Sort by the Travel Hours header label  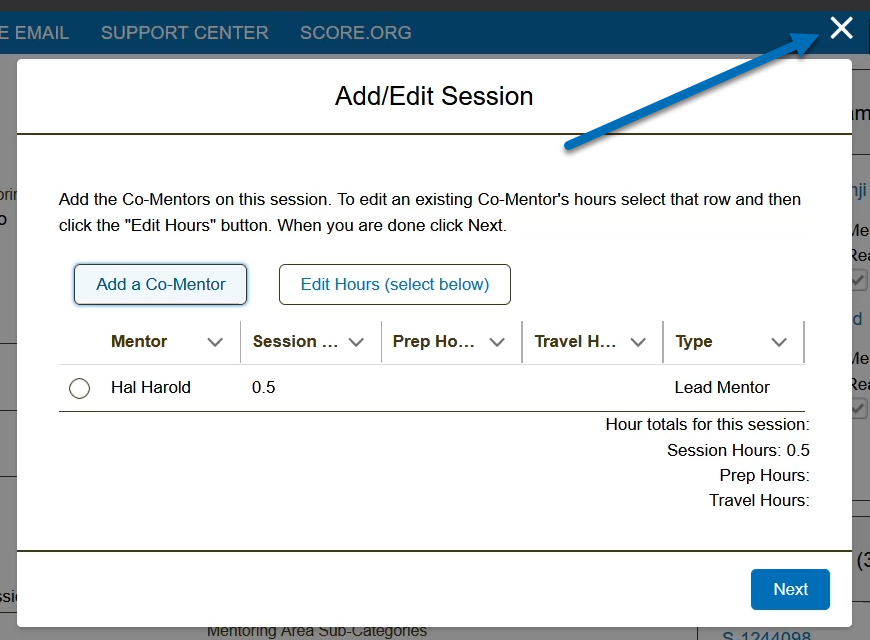(575, 341)
